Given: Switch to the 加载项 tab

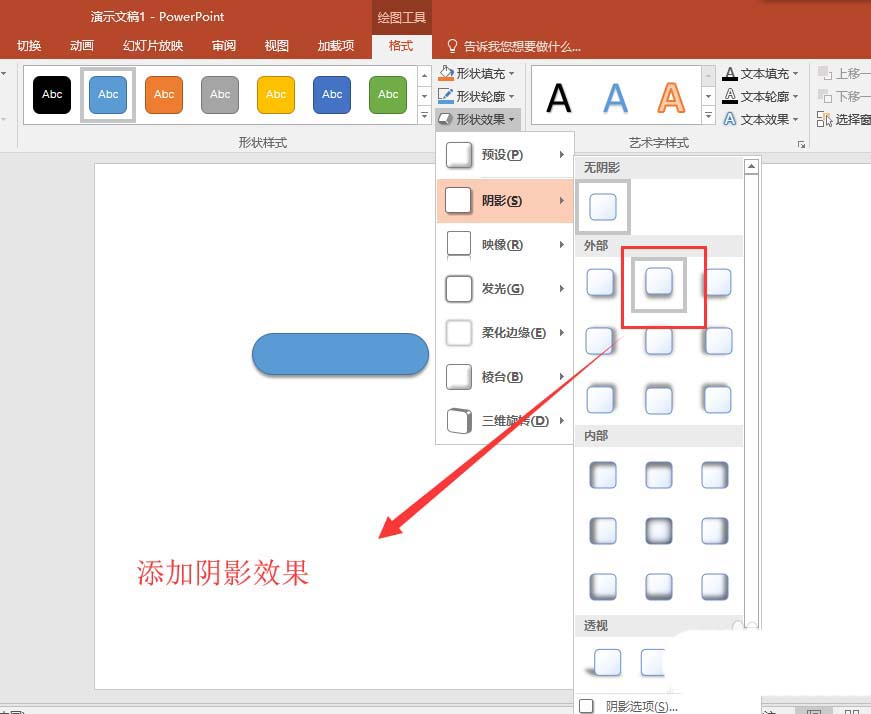Looking at the screenshot, I should click(336, 46).
